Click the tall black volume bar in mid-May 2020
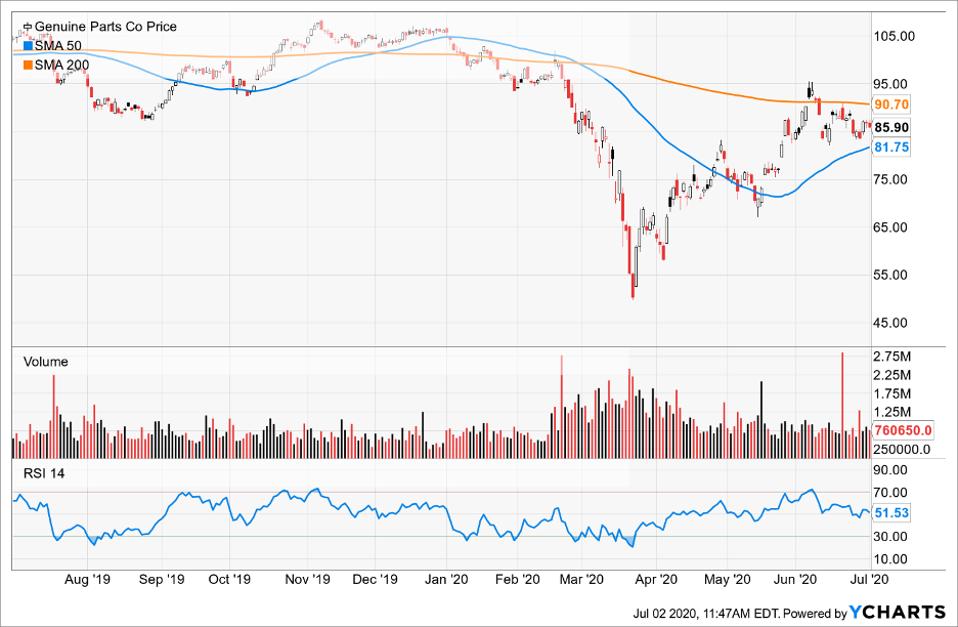The image size is (958, 627). coord(761,420)
